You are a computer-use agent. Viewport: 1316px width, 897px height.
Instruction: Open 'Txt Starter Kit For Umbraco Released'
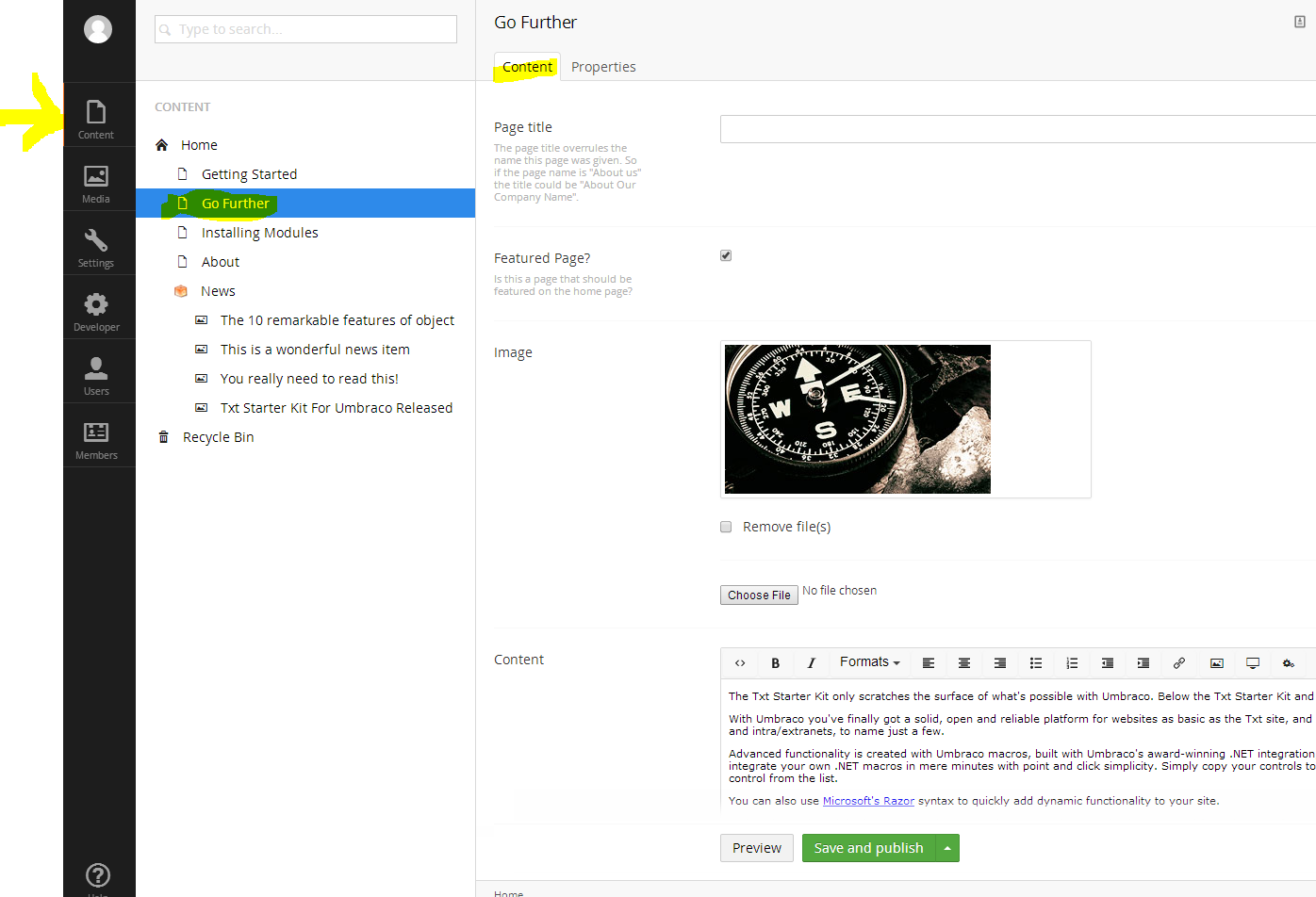pyautogui.click(x=337, y=408)
